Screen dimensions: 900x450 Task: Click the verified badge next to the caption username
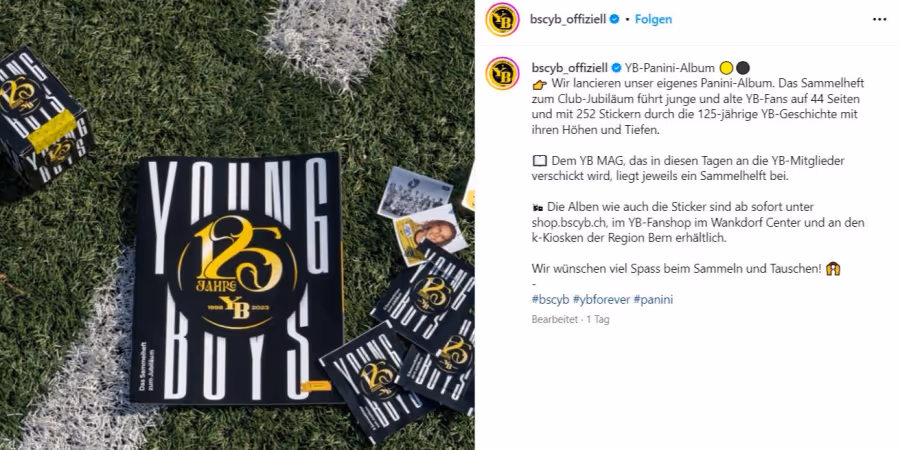616,68
